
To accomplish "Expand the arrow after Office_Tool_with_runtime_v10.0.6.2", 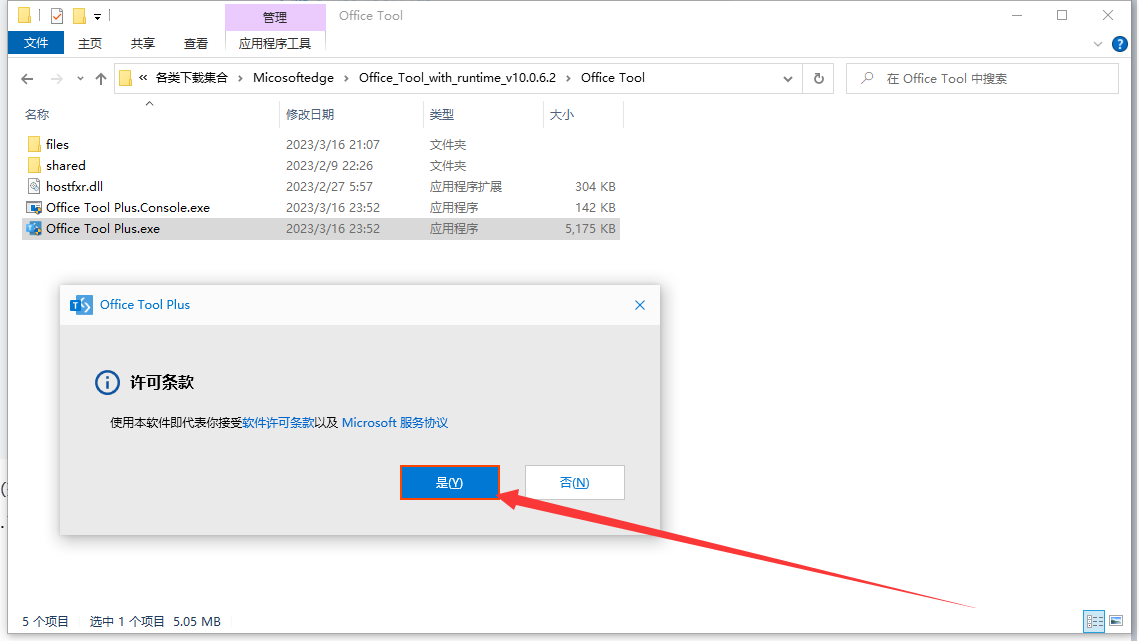I will coord(569,78).
